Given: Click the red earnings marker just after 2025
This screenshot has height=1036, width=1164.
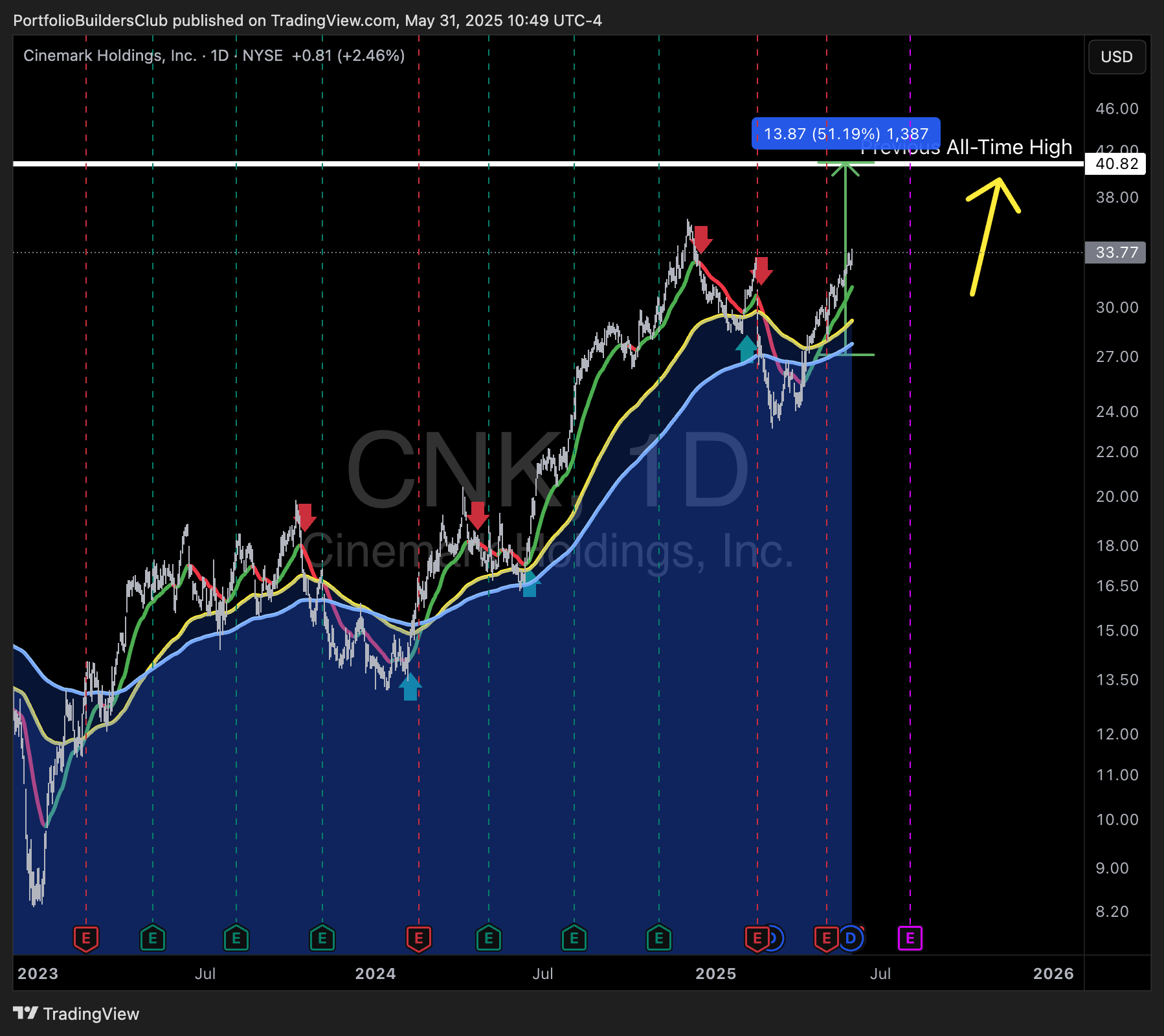Looking at the screenshot, I should coord(757,938).
